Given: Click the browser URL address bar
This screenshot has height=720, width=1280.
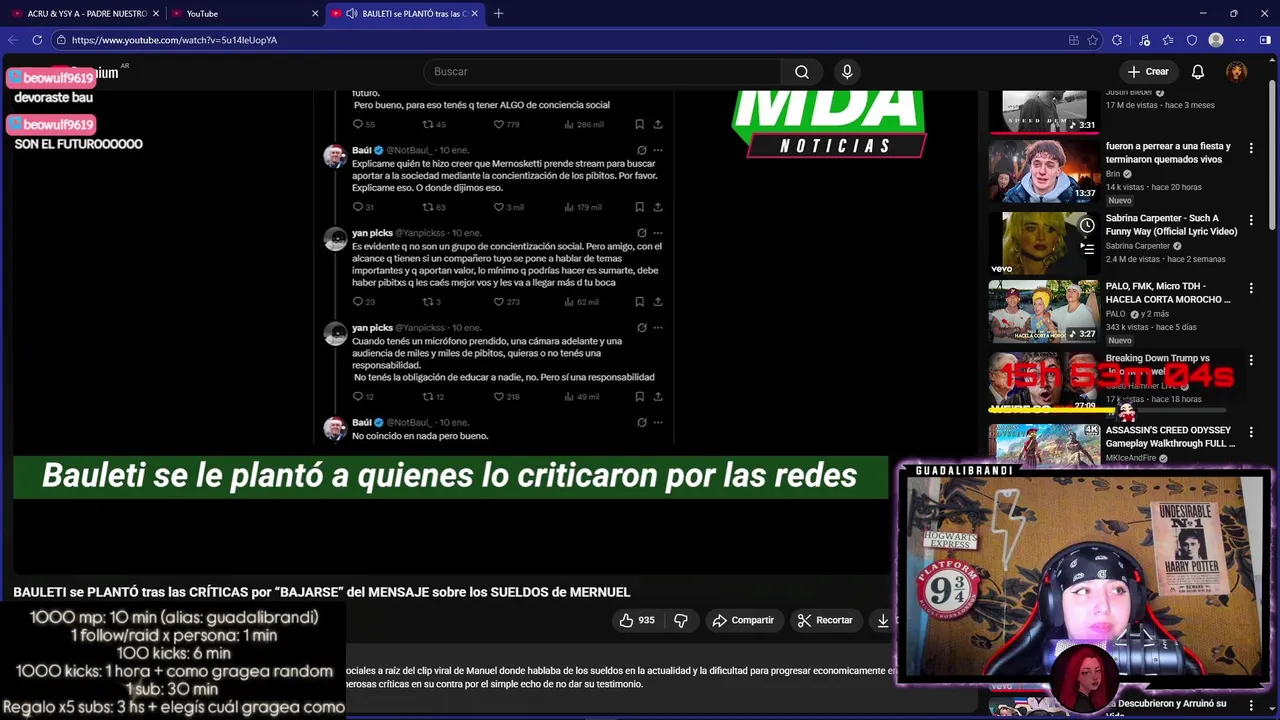Looking at the screenshot, I should coord(560,40).
